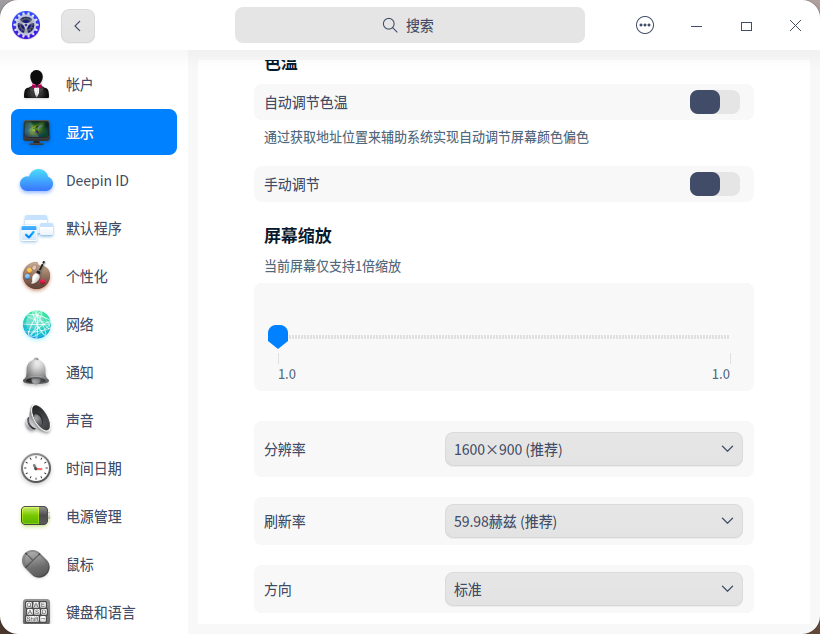Expand the 刷新率 refresh rate dropdown
This screenshot has height=634, width=820.
pyautogui.click(x=593, y=521)
